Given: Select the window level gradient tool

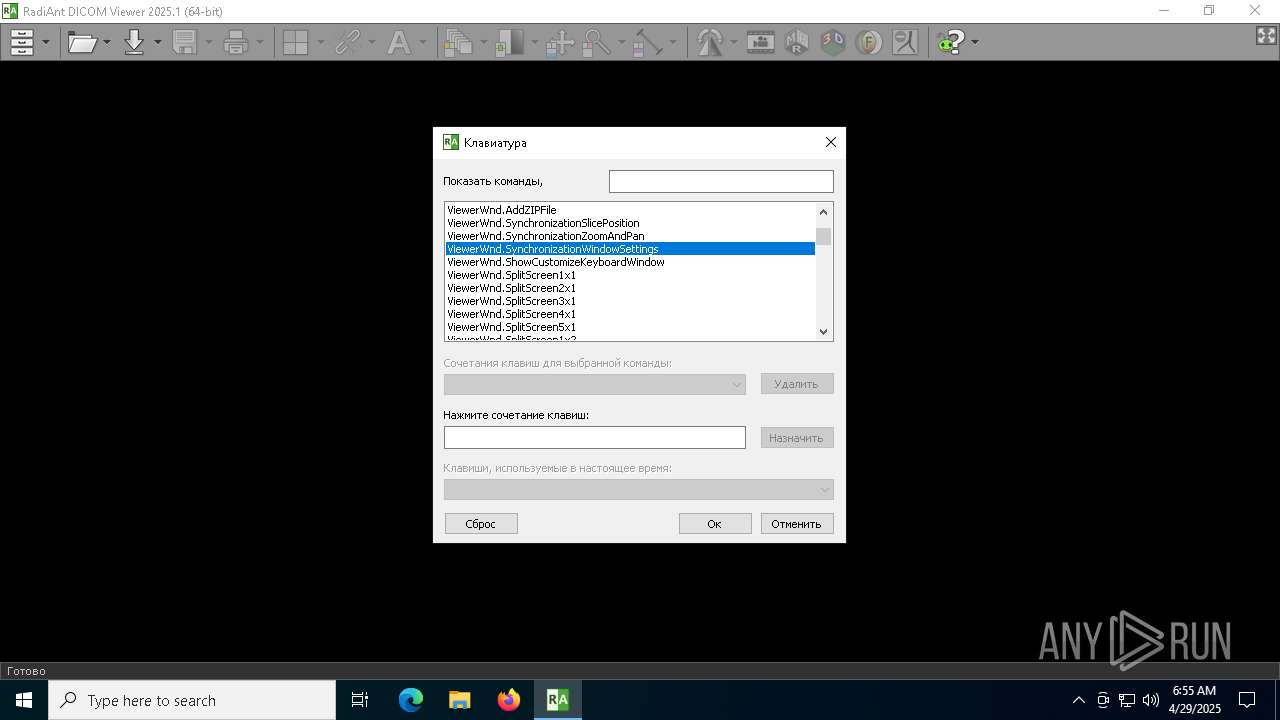Looking at the screenshot, I should 510,42.
